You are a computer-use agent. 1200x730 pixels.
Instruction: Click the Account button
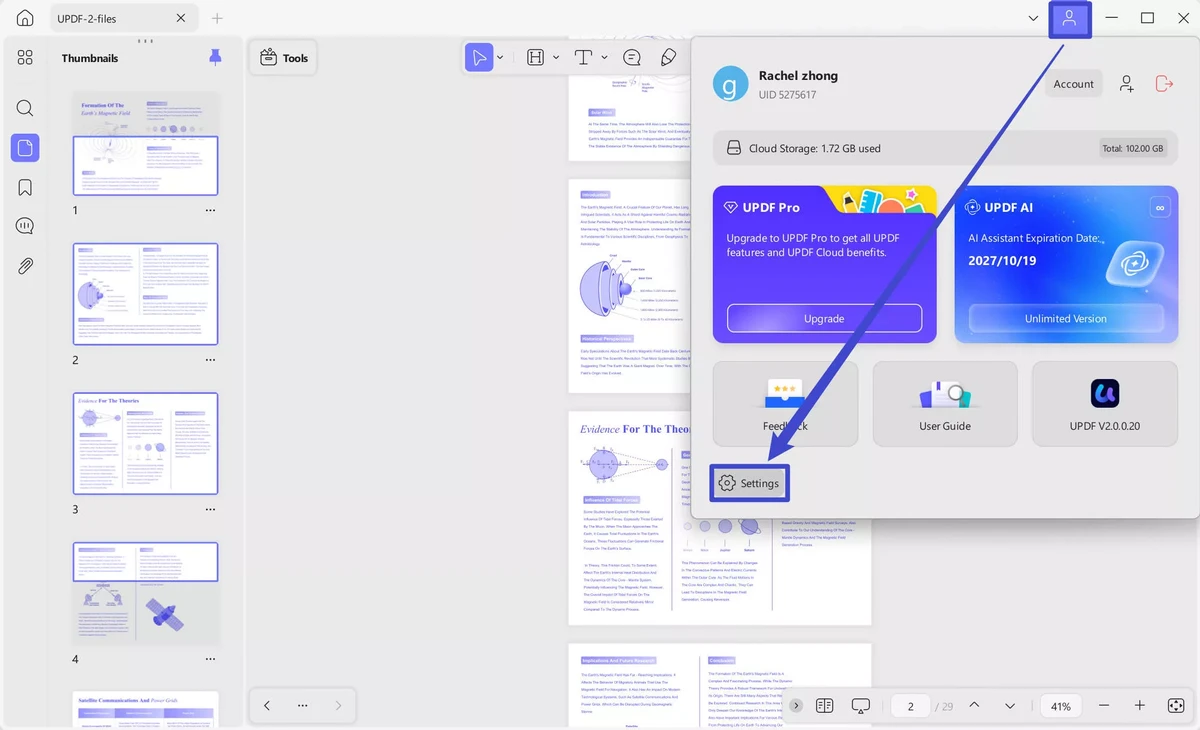click(x=1074, y=84)
